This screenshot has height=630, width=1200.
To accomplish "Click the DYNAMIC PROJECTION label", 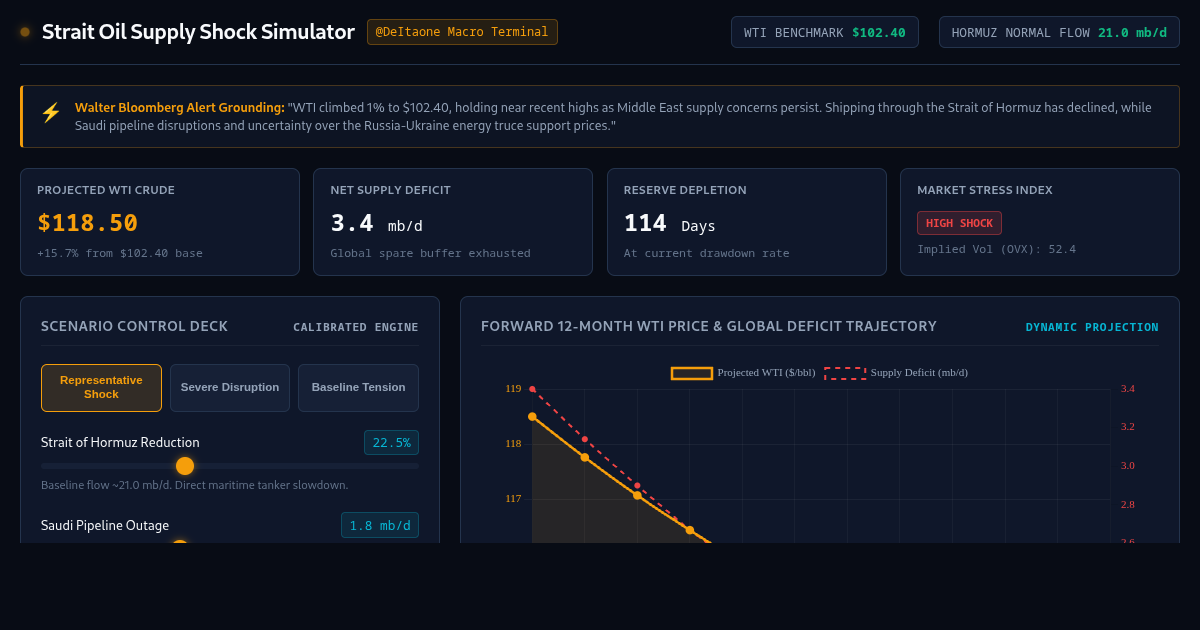I will point(1092,327).
